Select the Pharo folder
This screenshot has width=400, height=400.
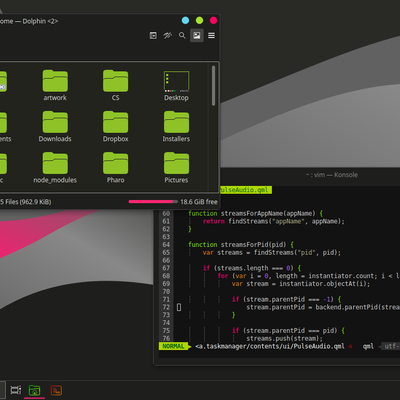pyautogui.click(x=115, y=168)
